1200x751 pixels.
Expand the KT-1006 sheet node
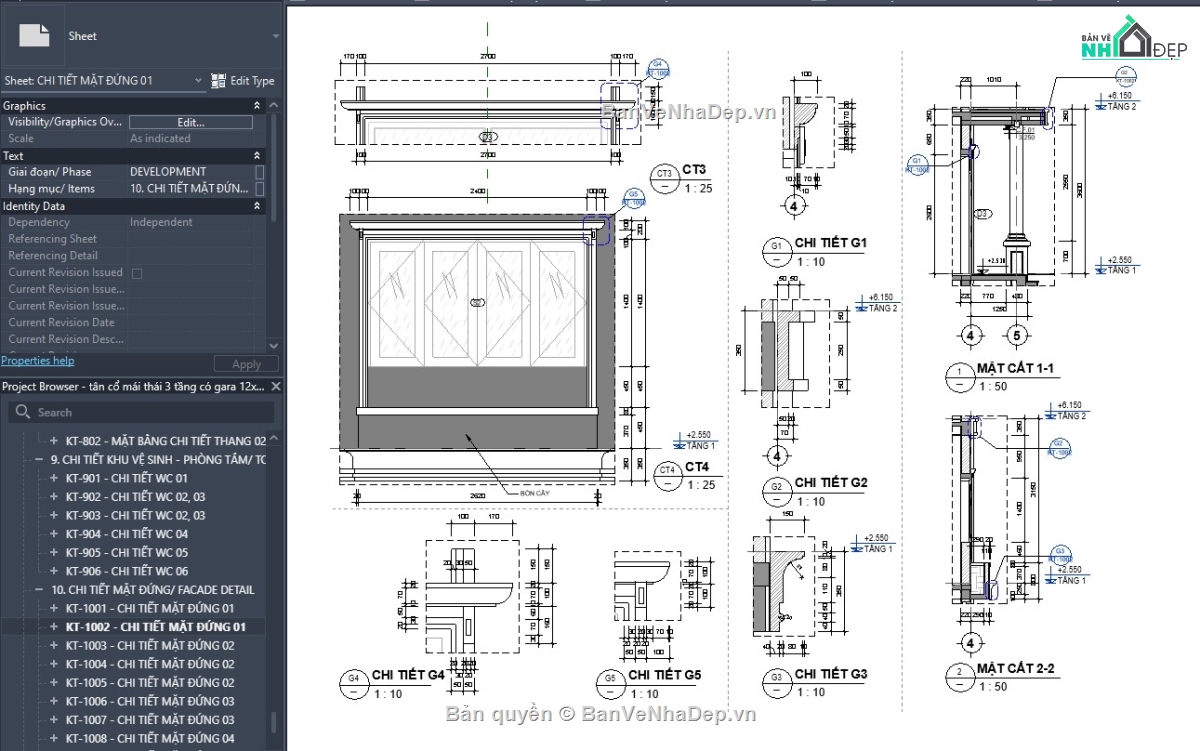55,702
